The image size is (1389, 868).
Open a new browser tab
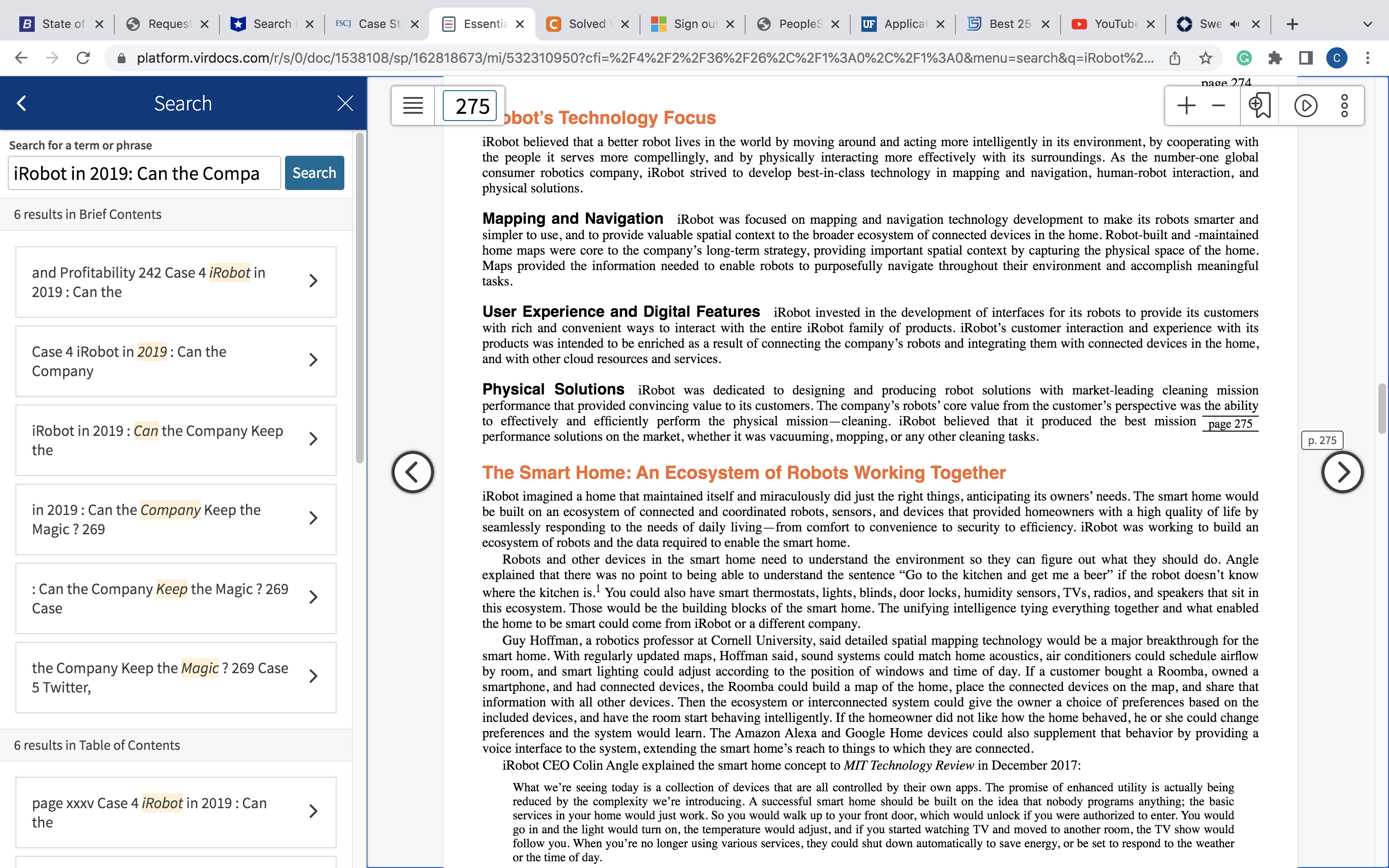[1293, 24]
